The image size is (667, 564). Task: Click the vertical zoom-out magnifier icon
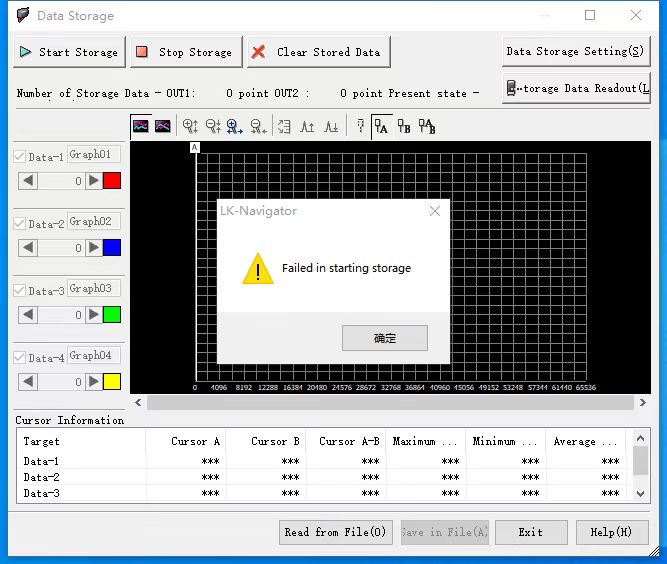point(213,126)
